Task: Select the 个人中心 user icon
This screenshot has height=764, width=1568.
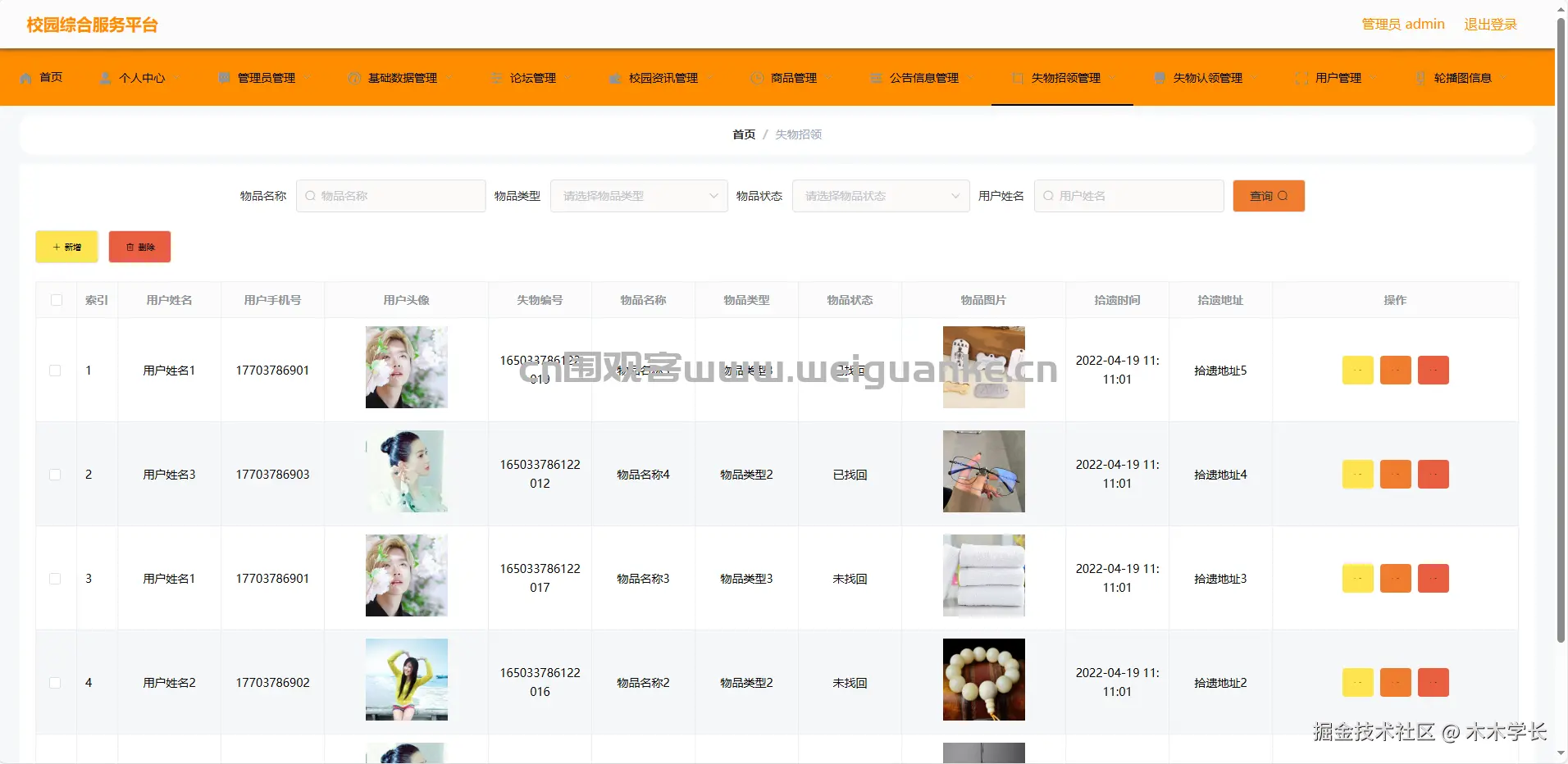Action: 105,78
